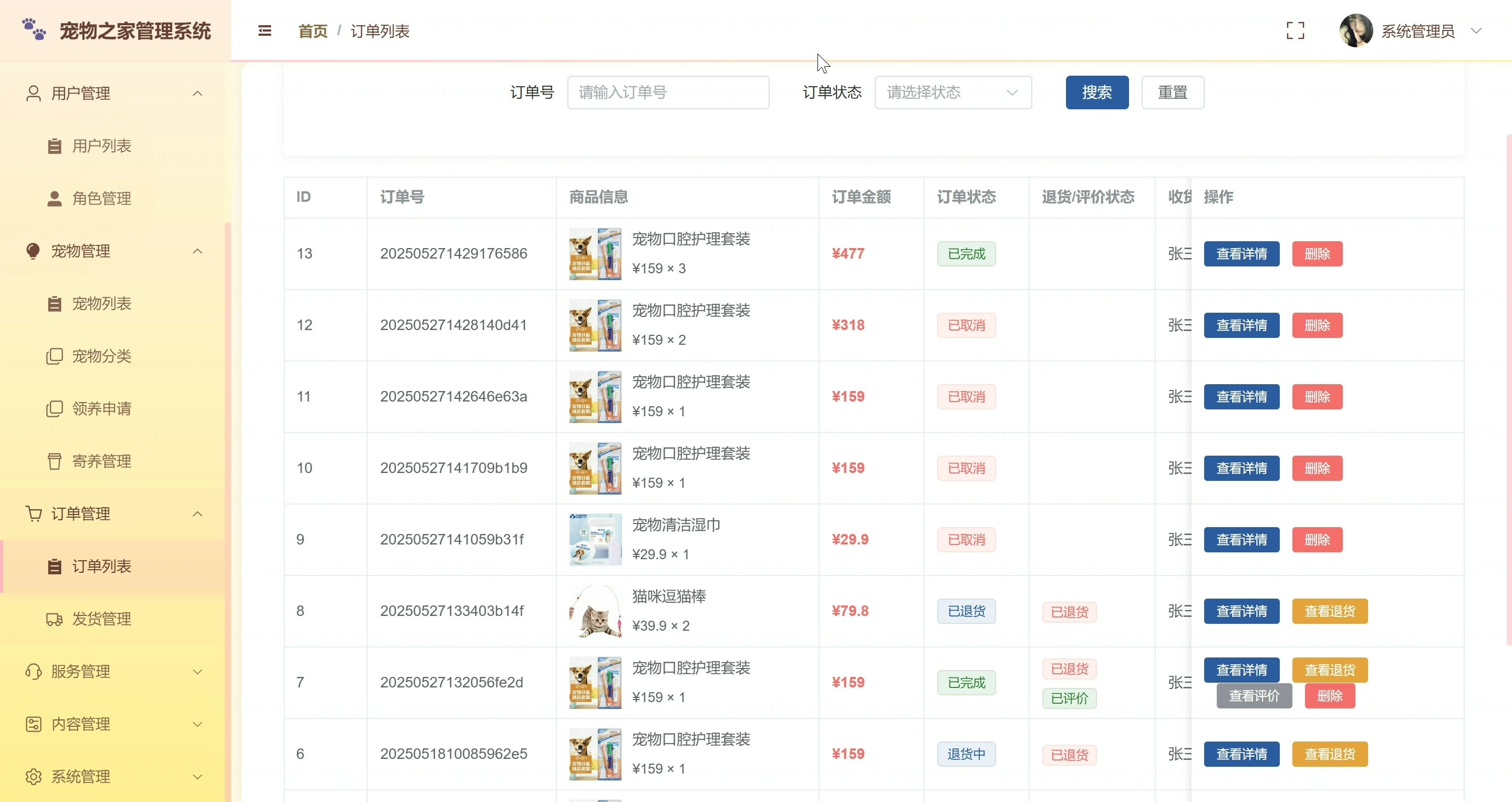Click the 系统管理 gear icon
Viewport: 1512px width, 802px height.
tap(34, 776)
